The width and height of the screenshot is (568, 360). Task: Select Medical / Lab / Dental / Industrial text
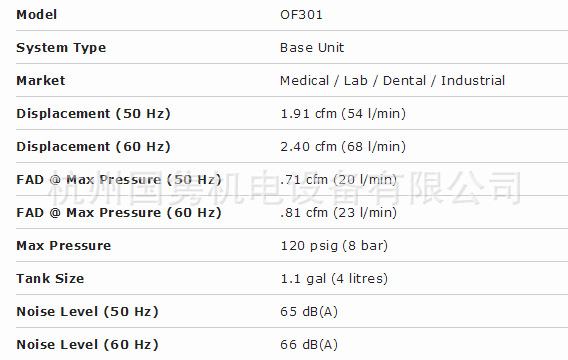[392, 81]
